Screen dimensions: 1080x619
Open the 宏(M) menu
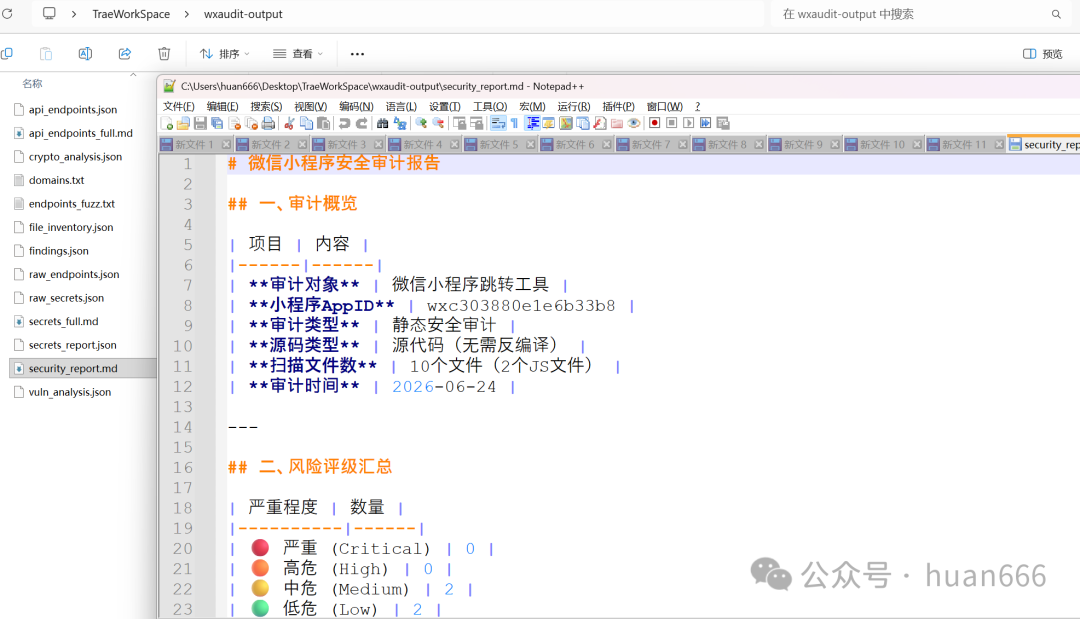pyautogui.click(x=532, y=106)
